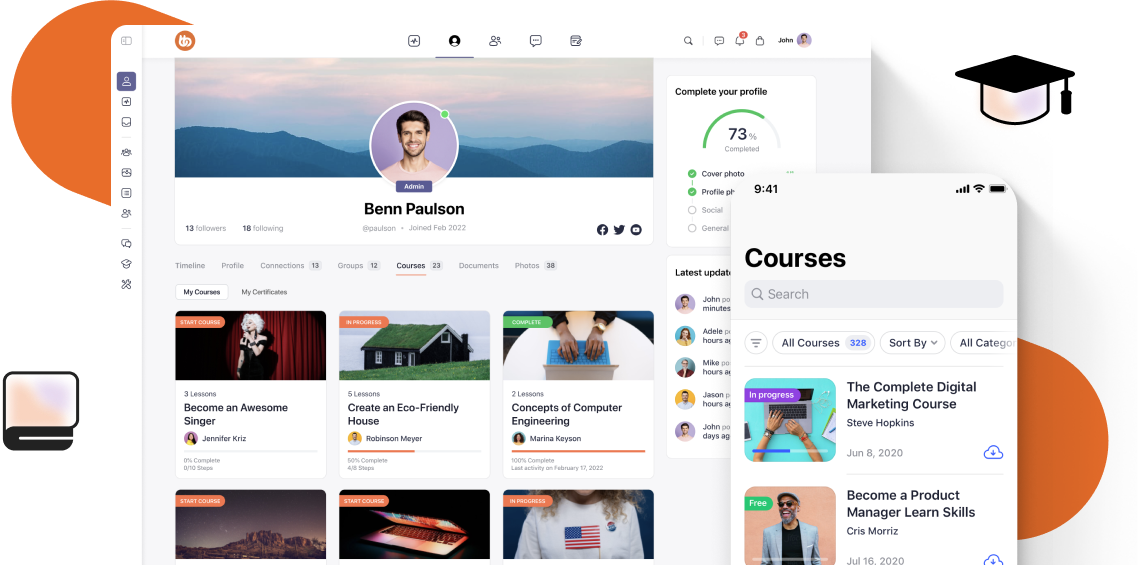Collapse the left sidebar with the panel icon
This screenshot has width=1138, height=565.
[x=126, y=41]
